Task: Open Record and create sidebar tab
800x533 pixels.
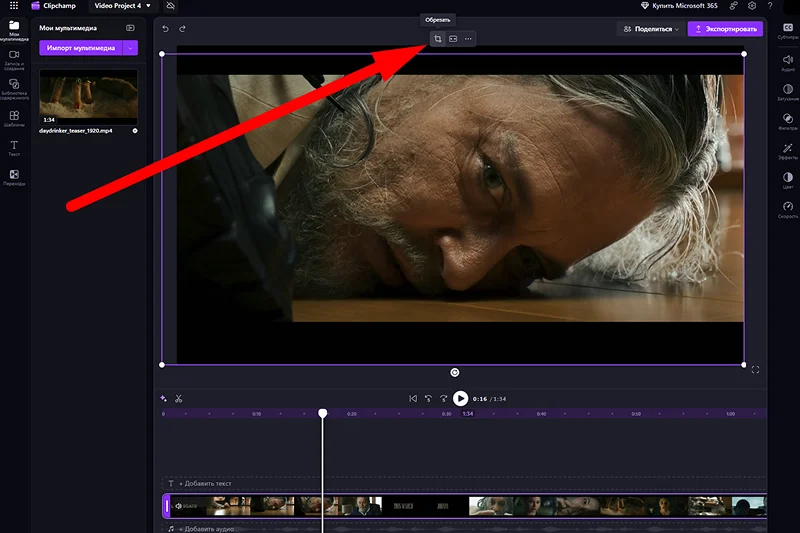Action: click(x=14, y=60)
